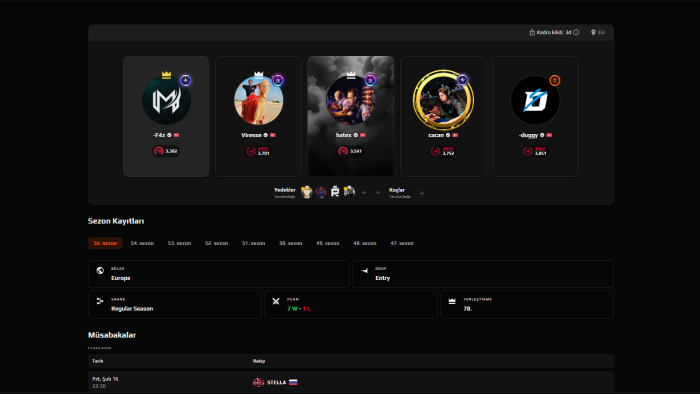Screen dimensions: 700x394
Task: Click the crown icon beside 78.
Action: [x=452, y=301]
